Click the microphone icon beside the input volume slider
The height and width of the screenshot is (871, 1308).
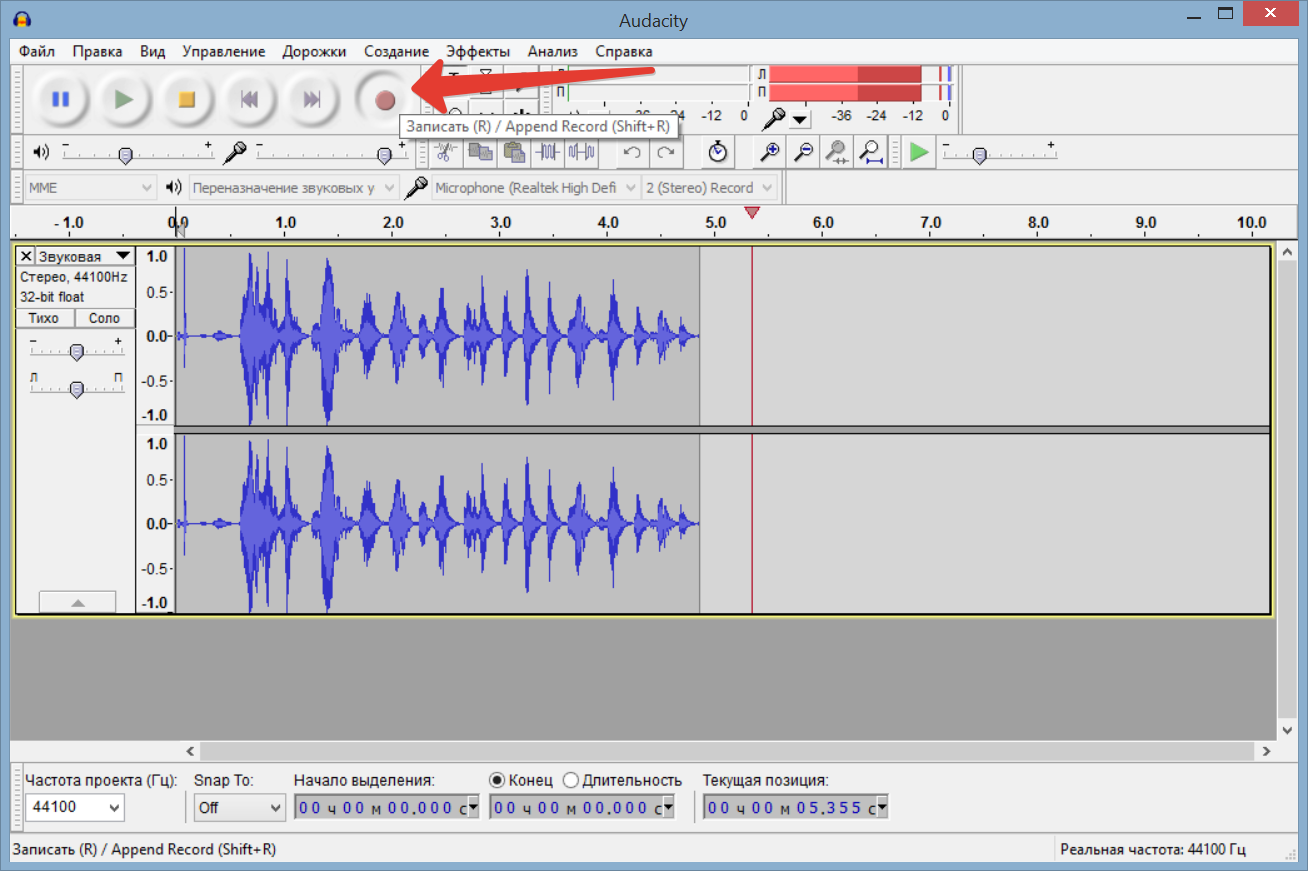235,152
